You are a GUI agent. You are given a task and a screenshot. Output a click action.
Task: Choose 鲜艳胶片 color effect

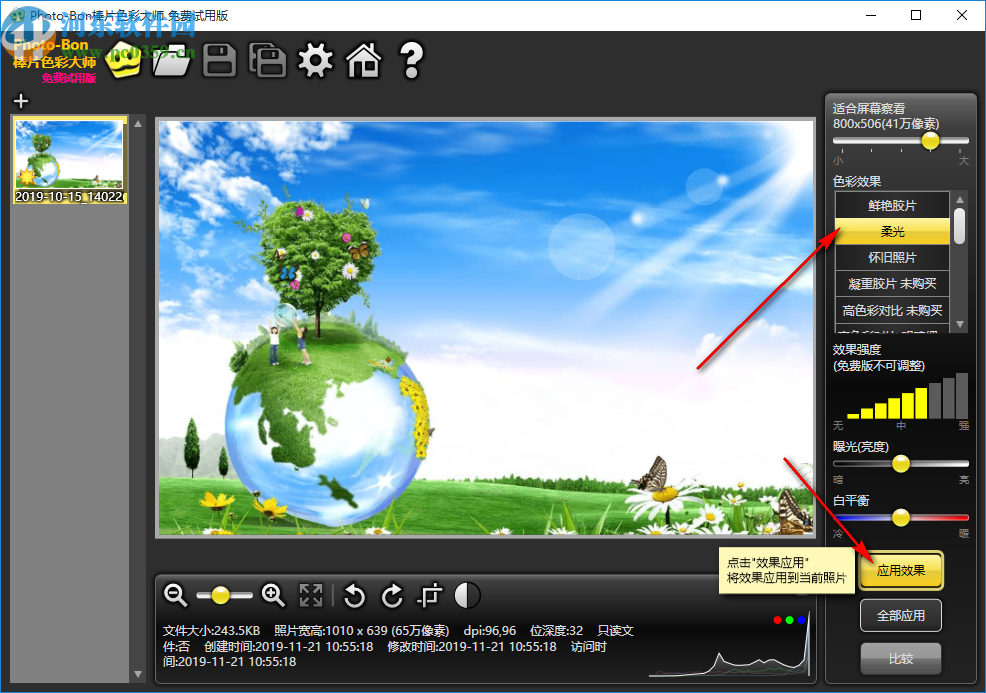coord(892,205)
